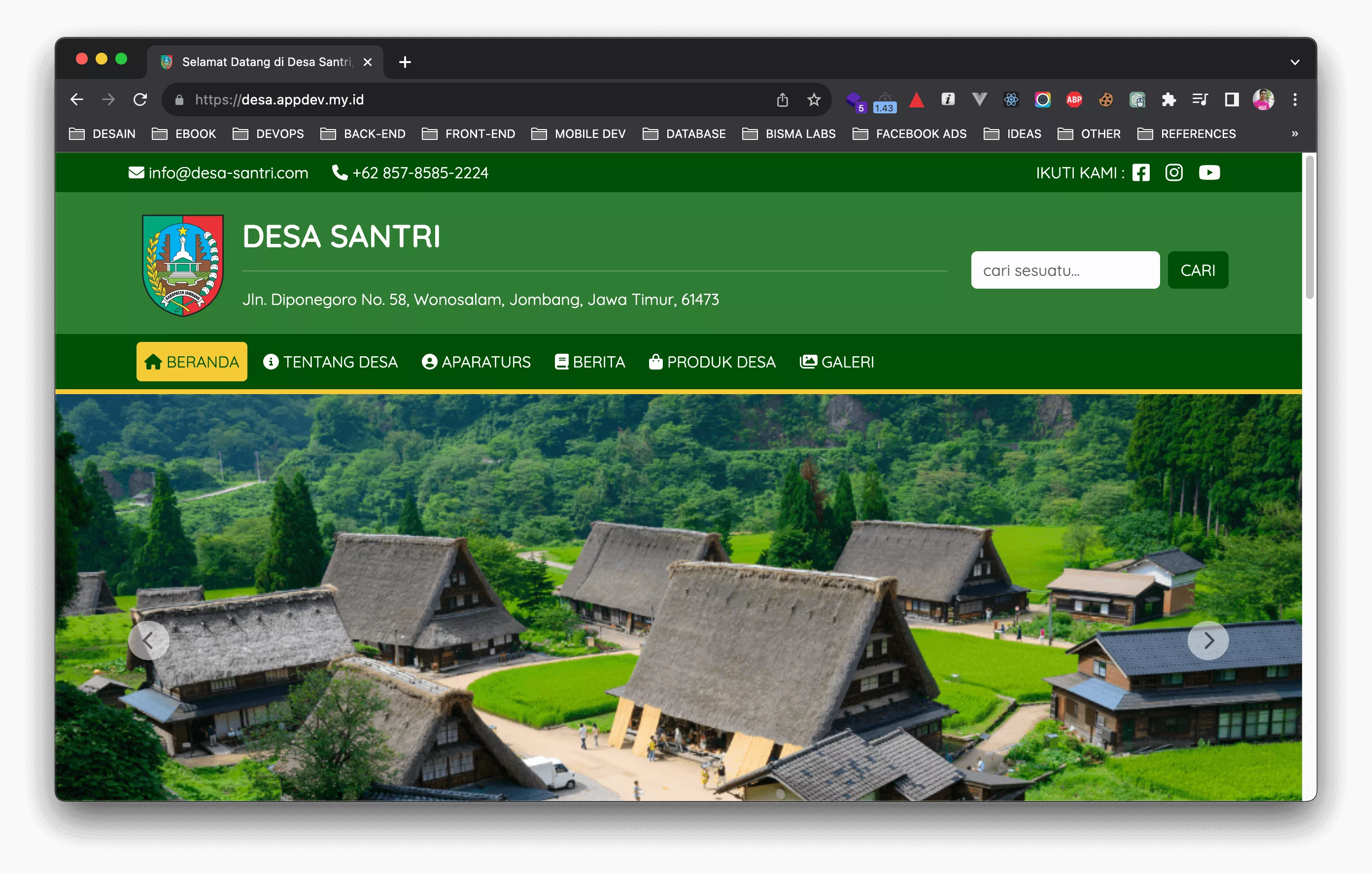The image size is (1372, 874).
Task: Expand the tab search dropdown arrow
Action: click(x=1295, y=62)
